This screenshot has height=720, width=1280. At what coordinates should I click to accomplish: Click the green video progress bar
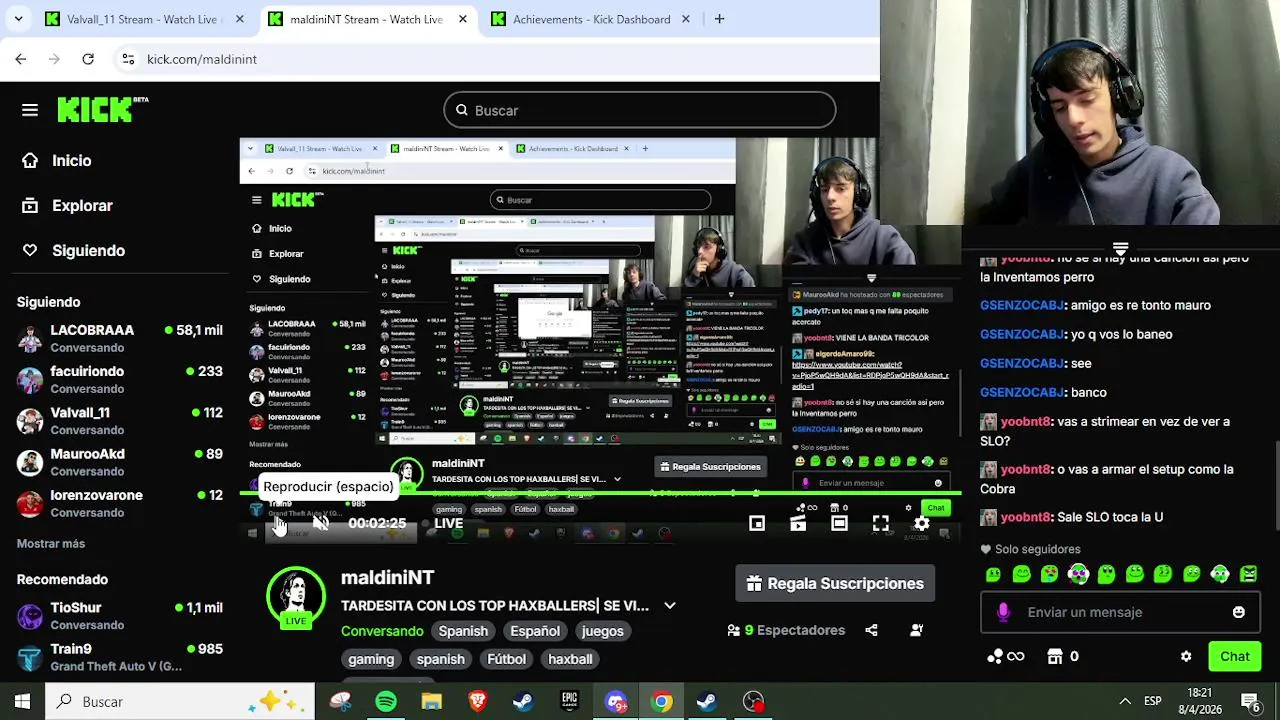click(600, 493)
